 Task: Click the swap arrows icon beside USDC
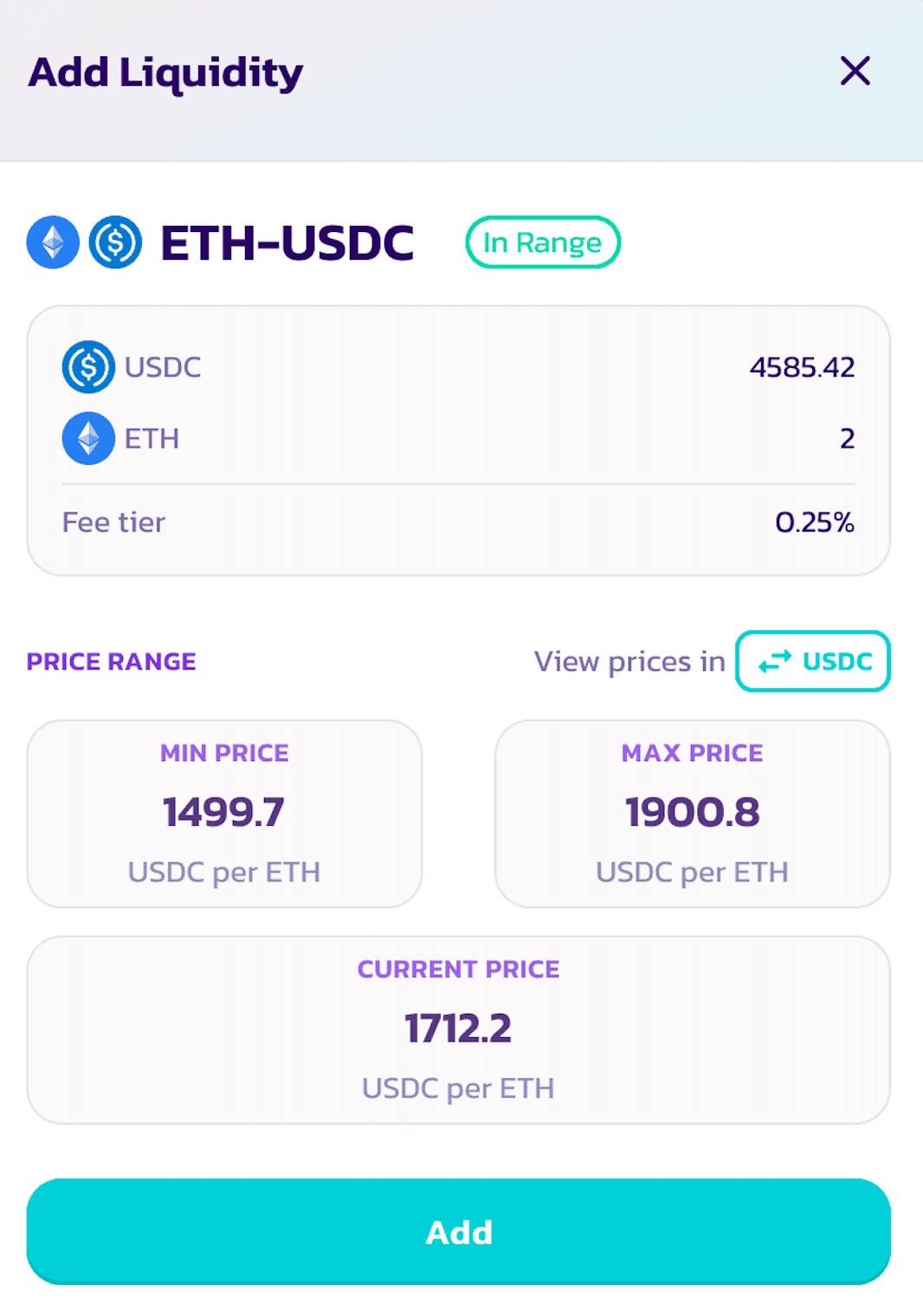tap(774, 661)
